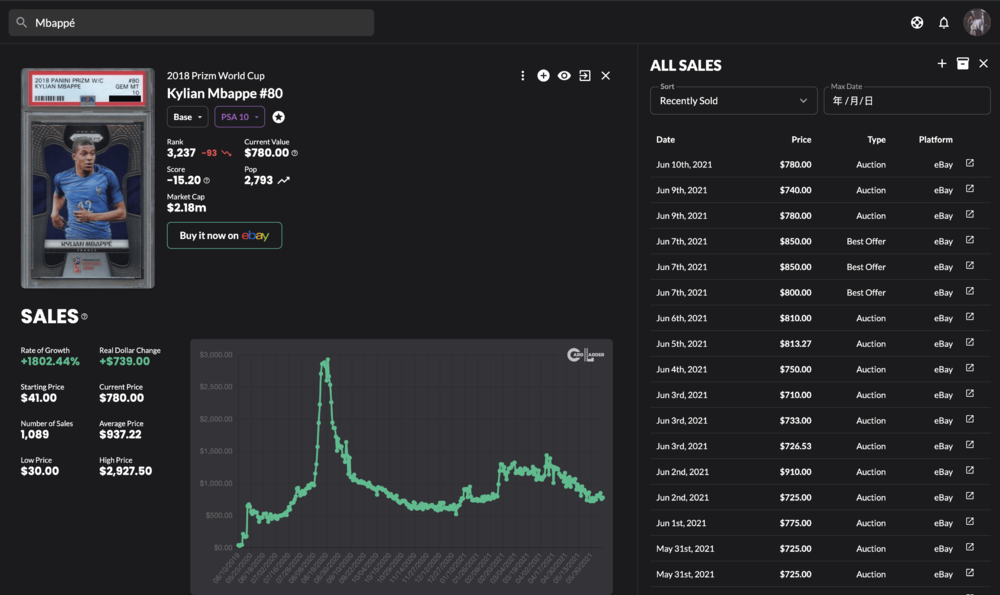1000x595 pixels.
Task: Open the three-dot card options menu
Action: point(522,76)
